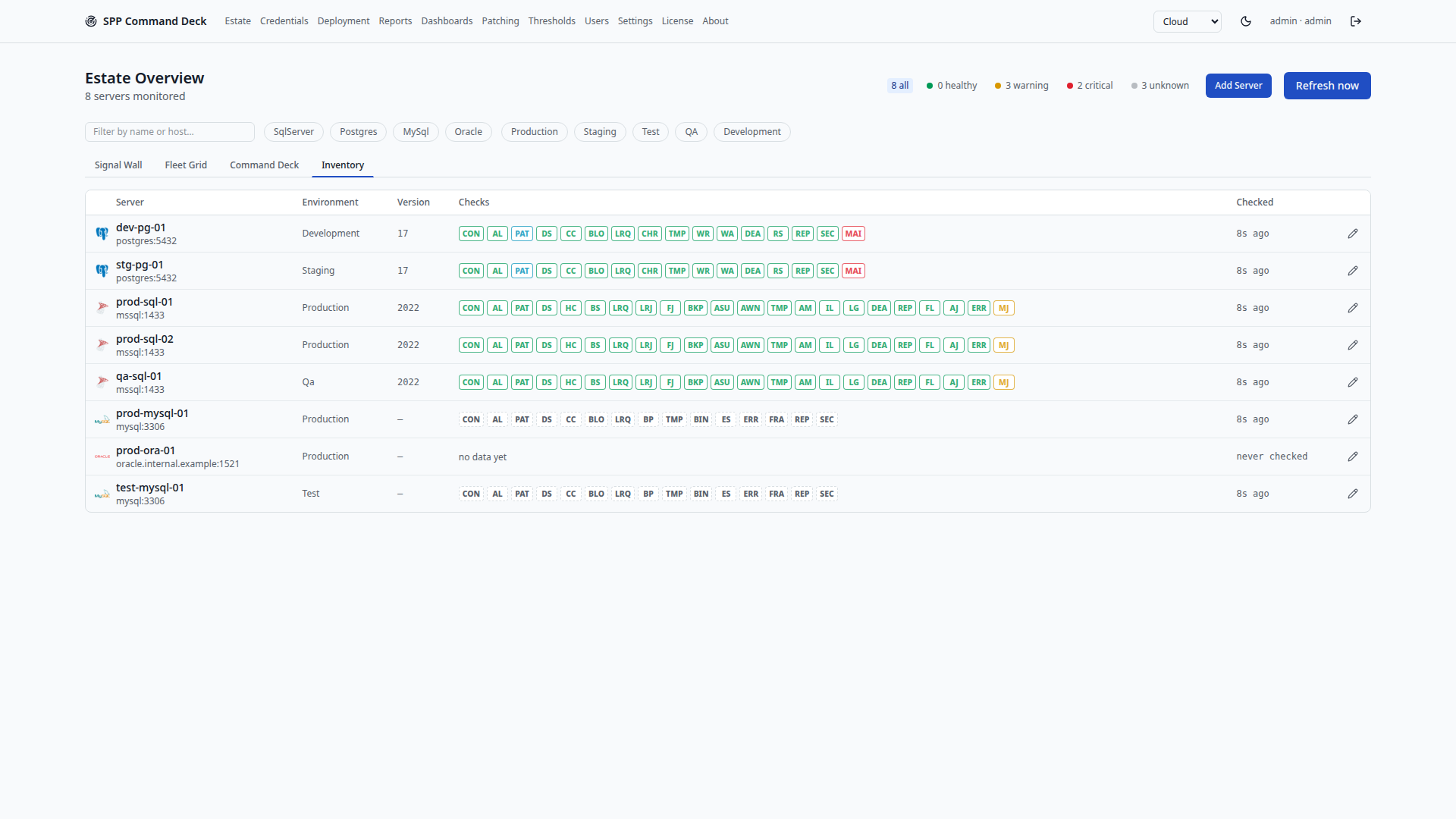Image resolution: width=1456 pixels, height=819 pixels.
Task: Edit dev-pg-01 with pencil icon
Action: coord(1353,234)
